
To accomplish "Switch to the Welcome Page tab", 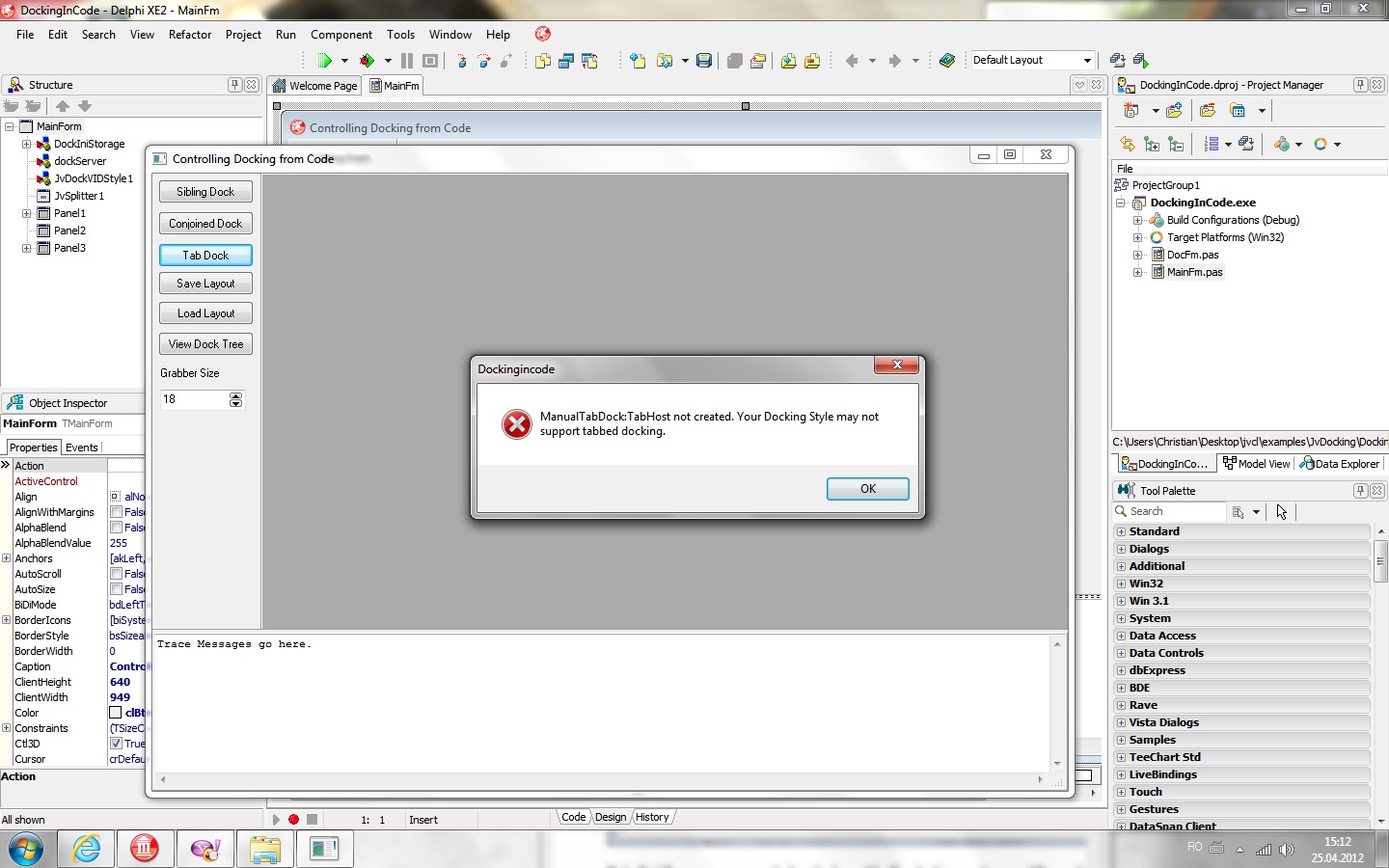I will click(x=314, y=86).
